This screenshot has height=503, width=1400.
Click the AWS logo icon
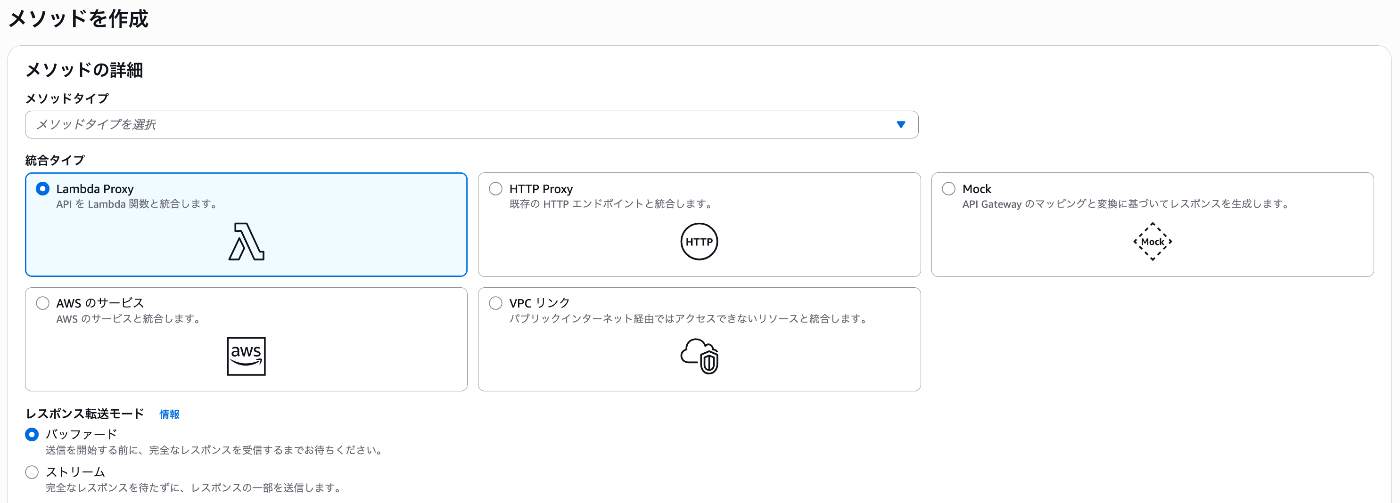tap(246, 356)
